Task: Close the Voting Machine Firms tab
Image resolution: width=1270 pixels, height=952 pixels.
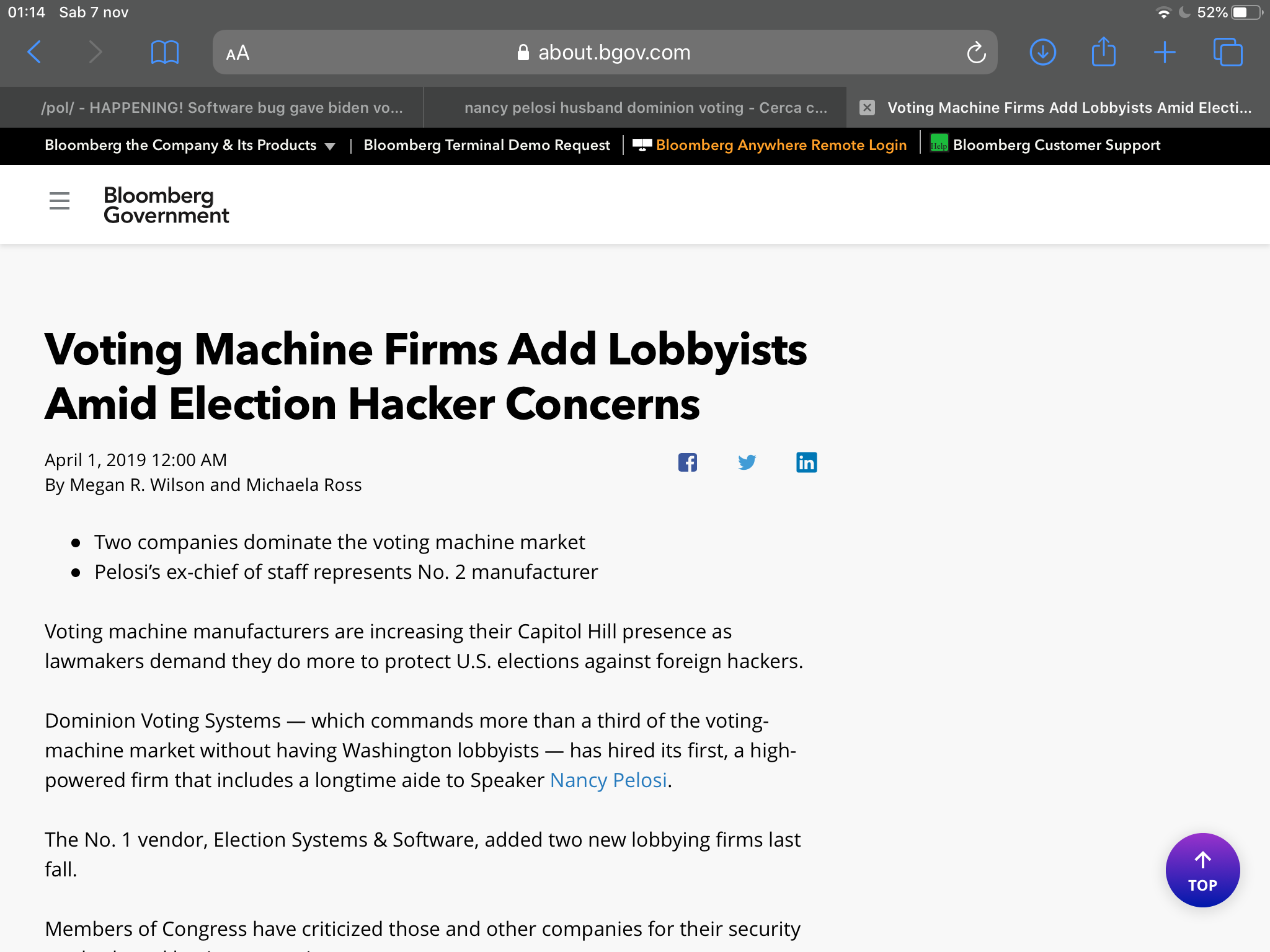Action: pos(867,107)
